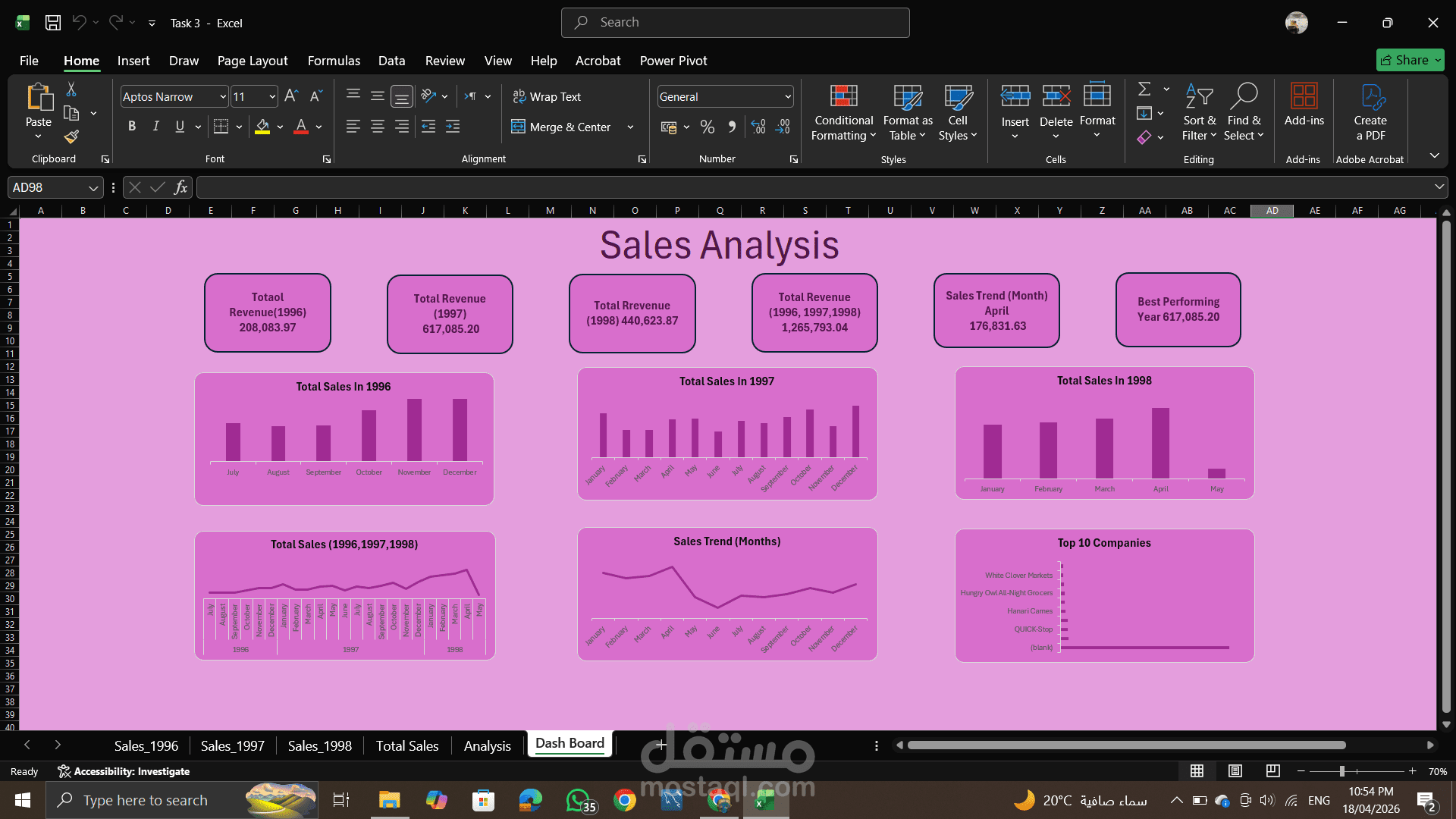Toggle Italic formatting

coord(156,127)
